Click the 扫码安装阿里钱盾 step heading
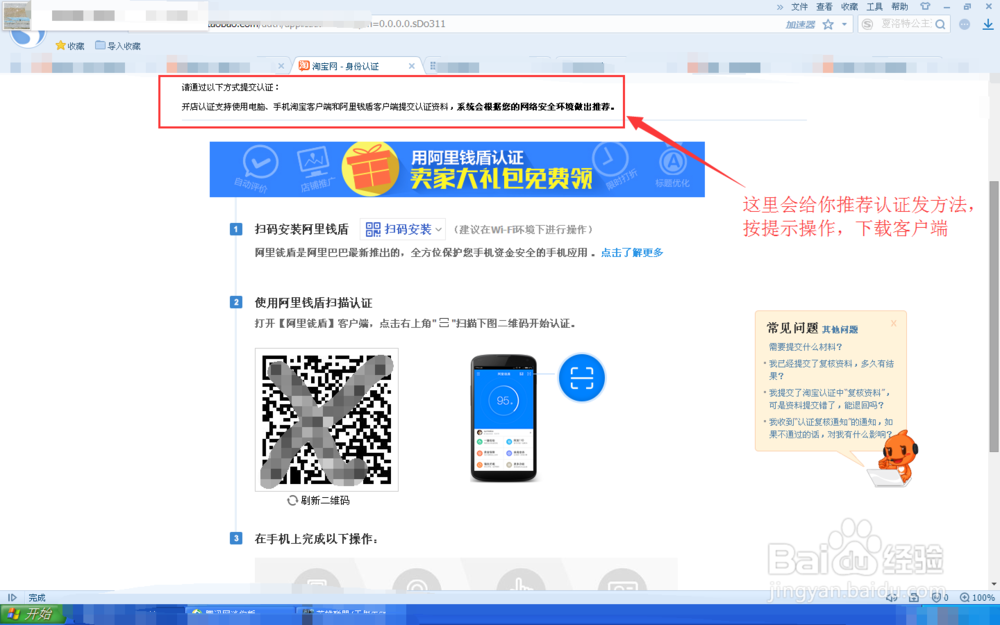The width and height of the screenshot is (1000, 625). [302, 230]
